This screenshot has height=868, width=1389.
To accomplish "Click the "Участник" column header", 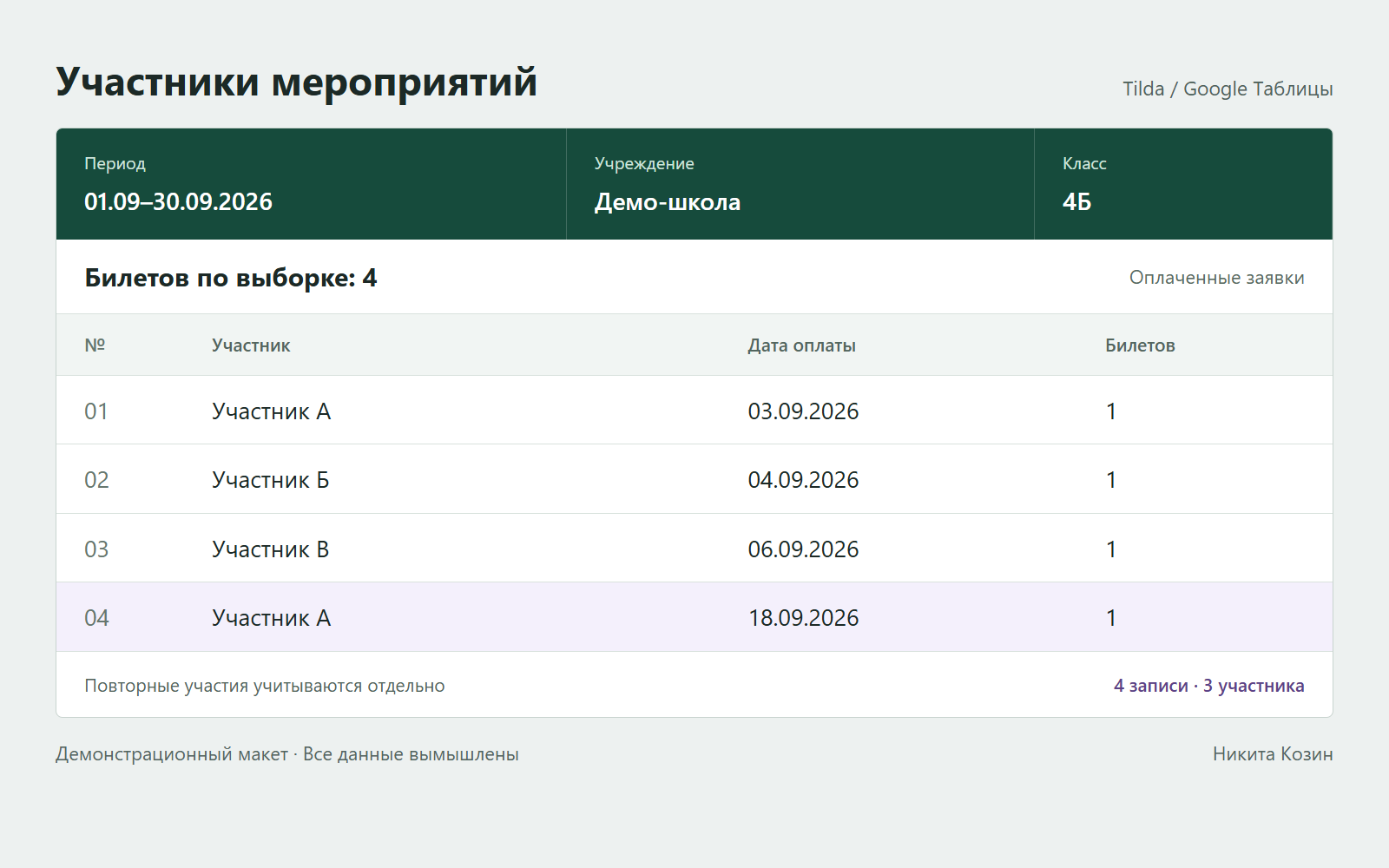I will (251, 345).
